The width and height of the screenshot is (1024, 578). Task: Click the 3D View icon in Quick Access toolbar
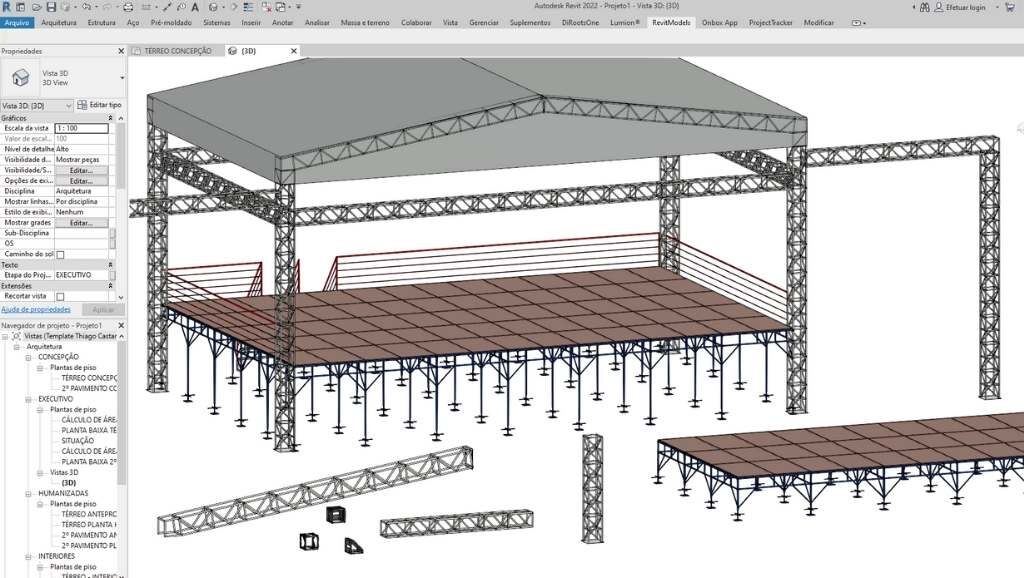pos(212,7)
